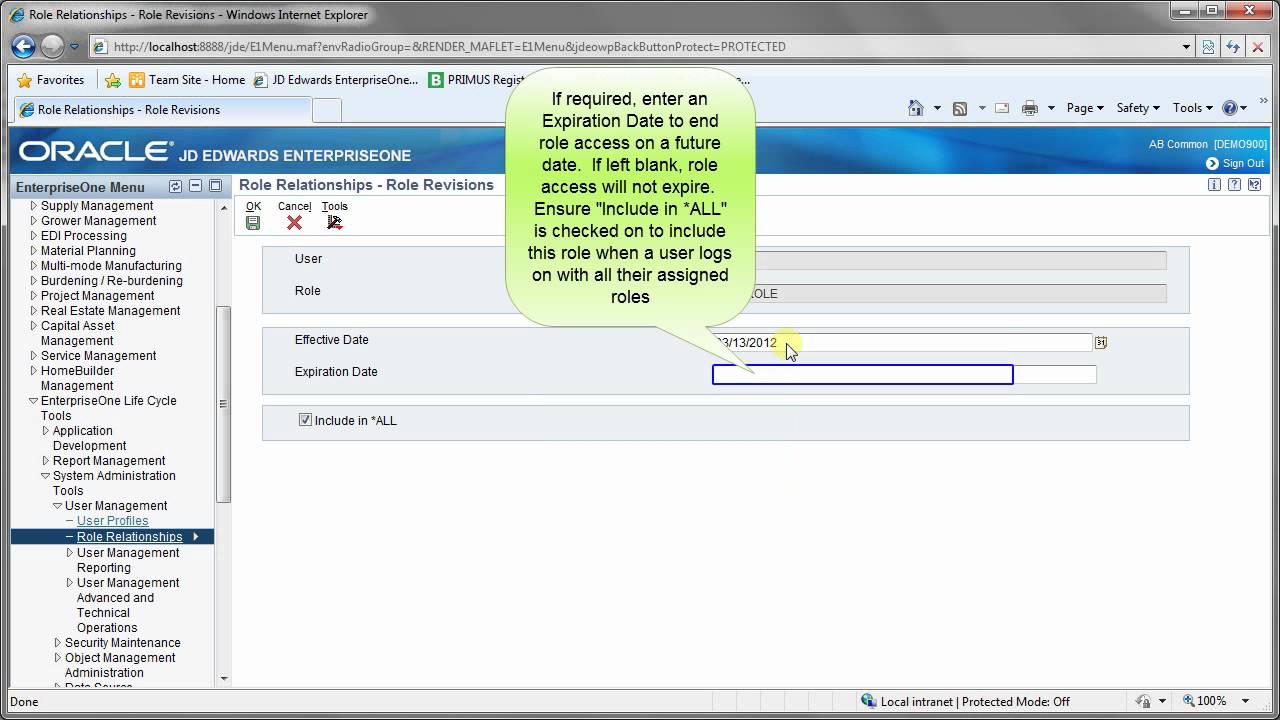Uncheck the Include in *ALL checkbox

pos(305,420)
